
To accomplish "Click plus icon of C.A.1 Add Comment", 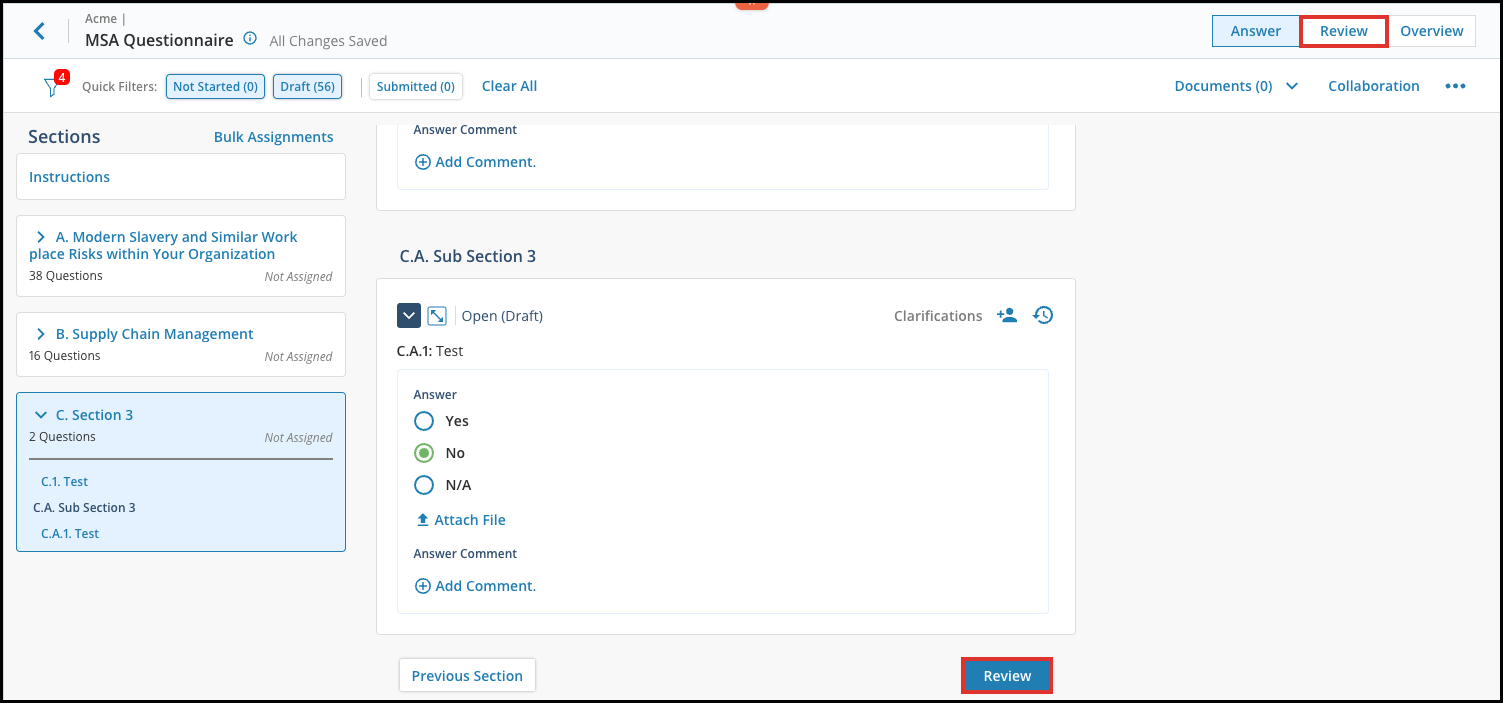I will point(423,586).
